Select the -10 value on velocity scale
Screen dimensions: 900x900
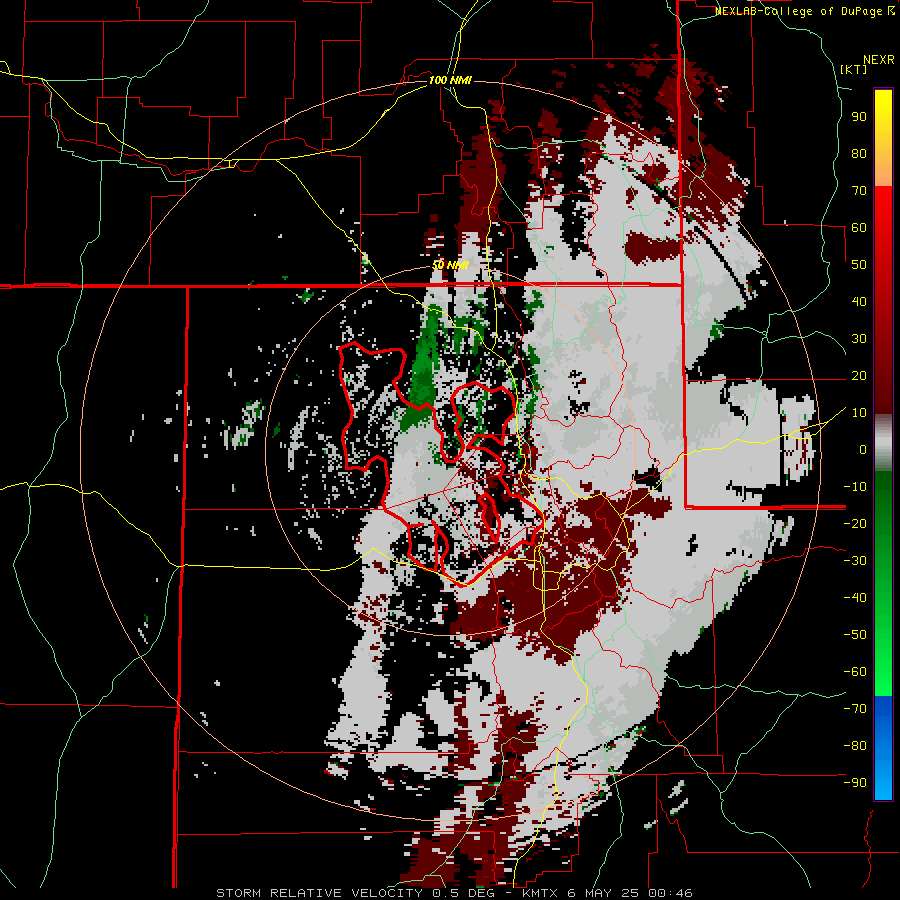click(x=855, y=487)
